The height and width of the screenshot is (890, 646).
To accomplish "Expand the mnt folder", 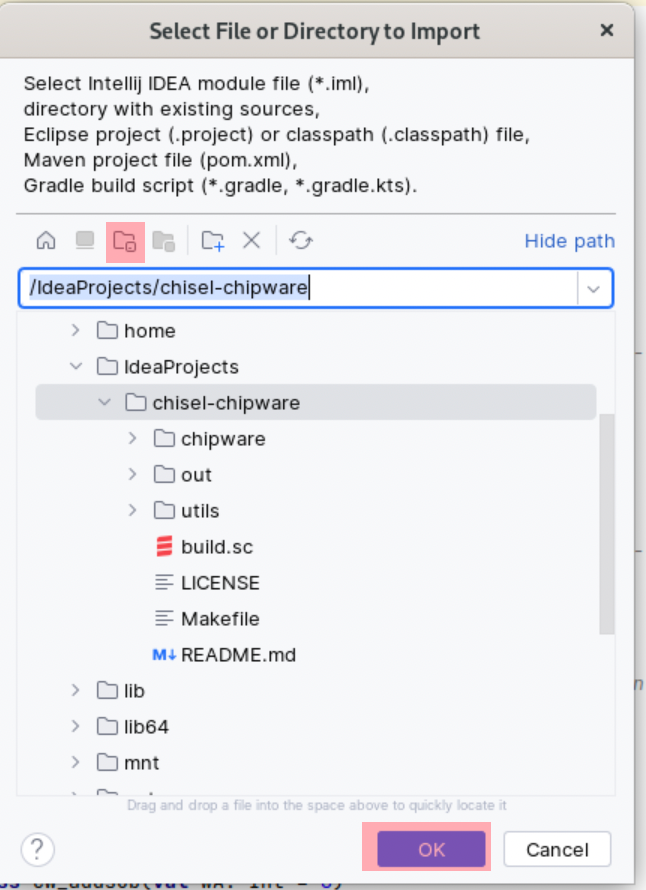I will [75, 762].
